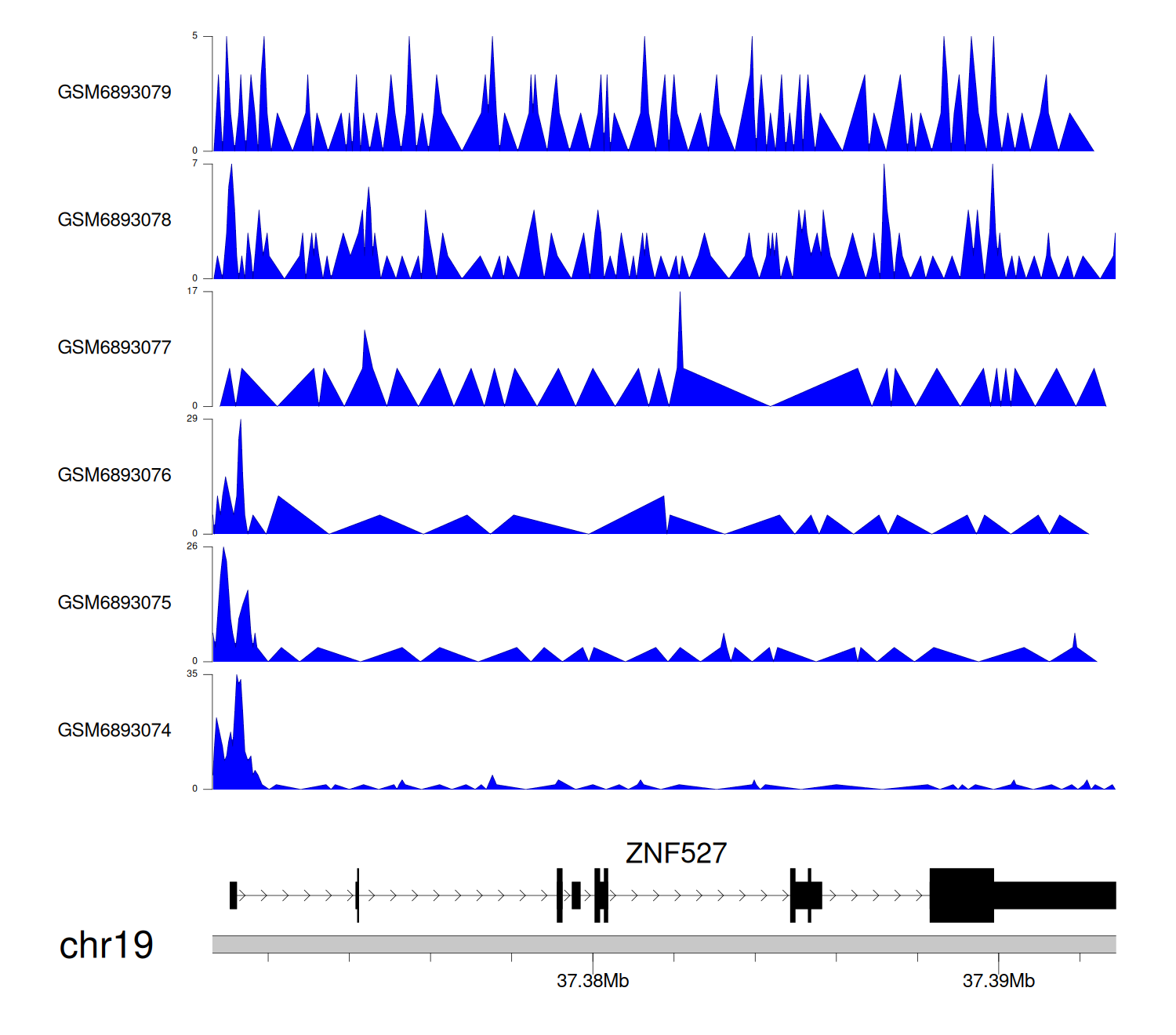Select the GSM6893076 track label

114,476
